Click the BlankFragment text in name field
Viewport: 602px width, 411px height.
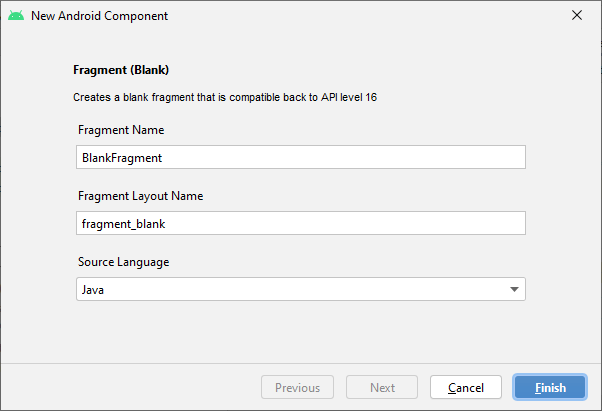120,157
